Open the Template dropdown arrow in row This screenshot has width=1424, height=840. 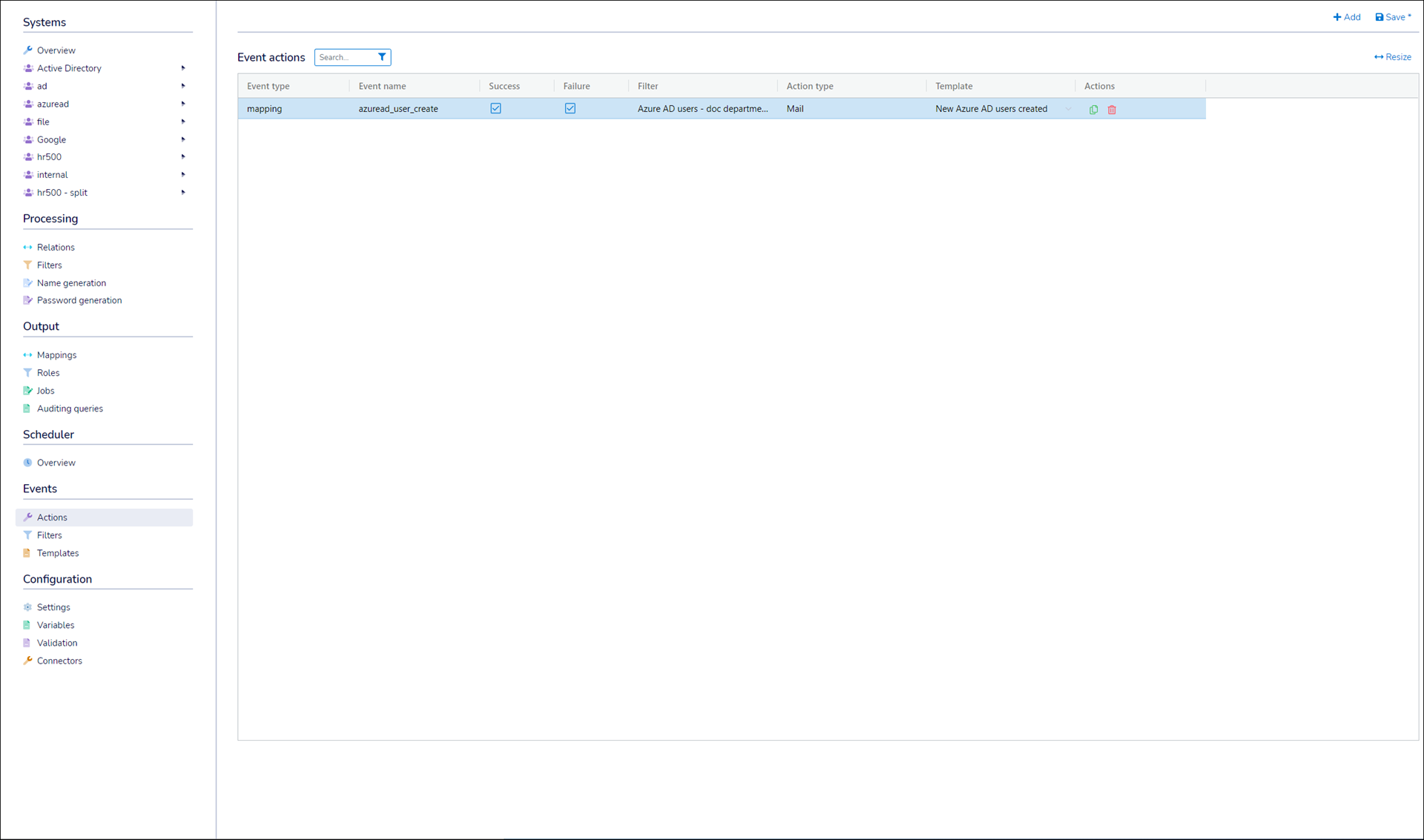1068,109
